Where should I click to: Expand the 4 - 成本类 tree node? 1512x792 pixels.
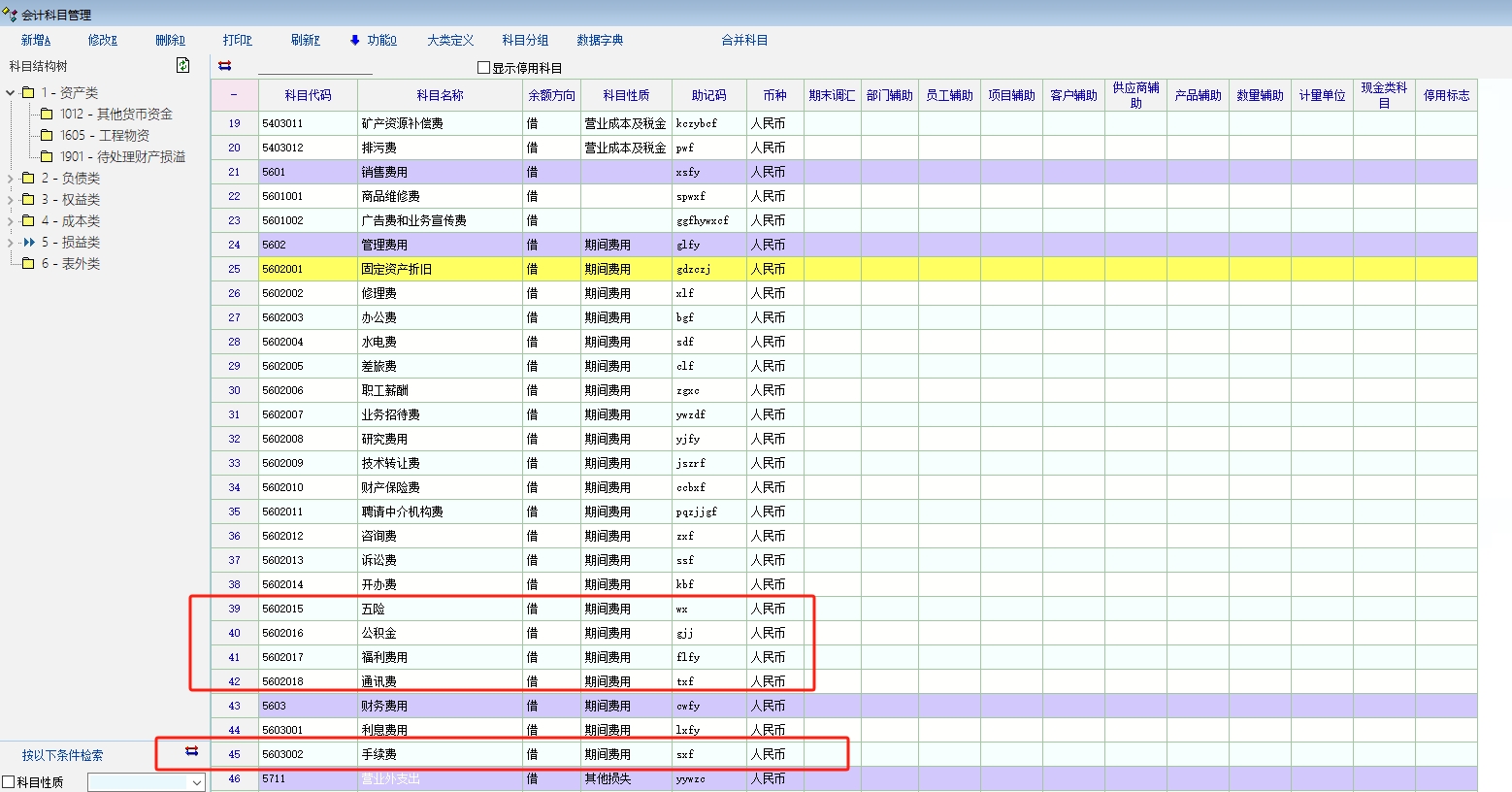(x=11, y=221)
